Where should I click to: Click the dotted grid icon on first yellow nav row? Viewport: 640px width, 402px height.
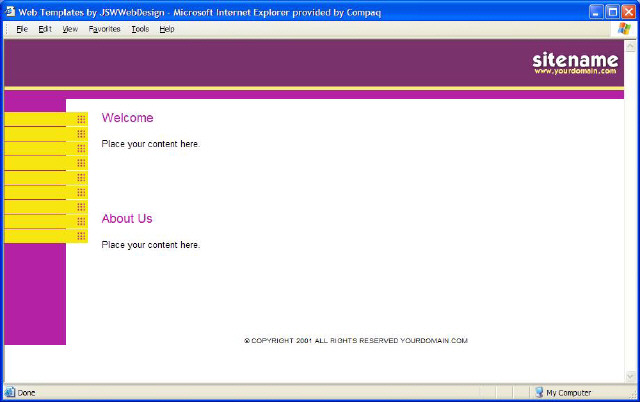pos(81,119)
